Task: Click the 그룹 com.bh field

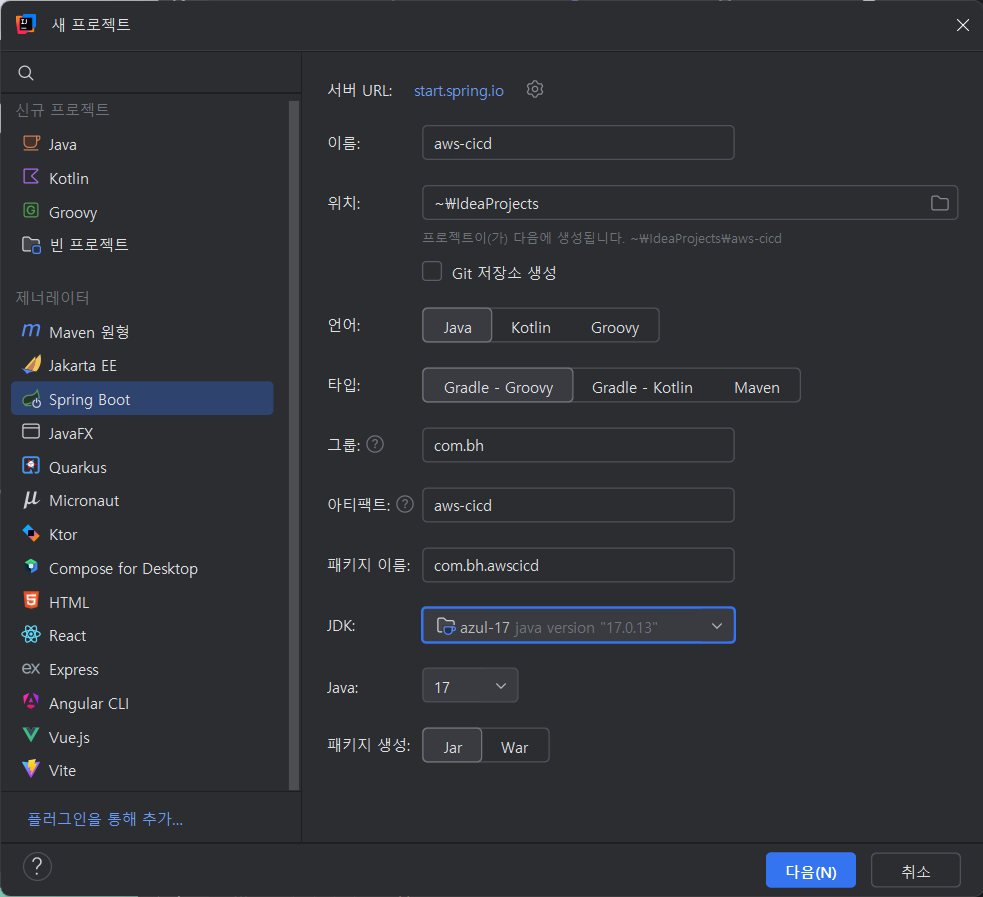Action: tap(578, 445)
